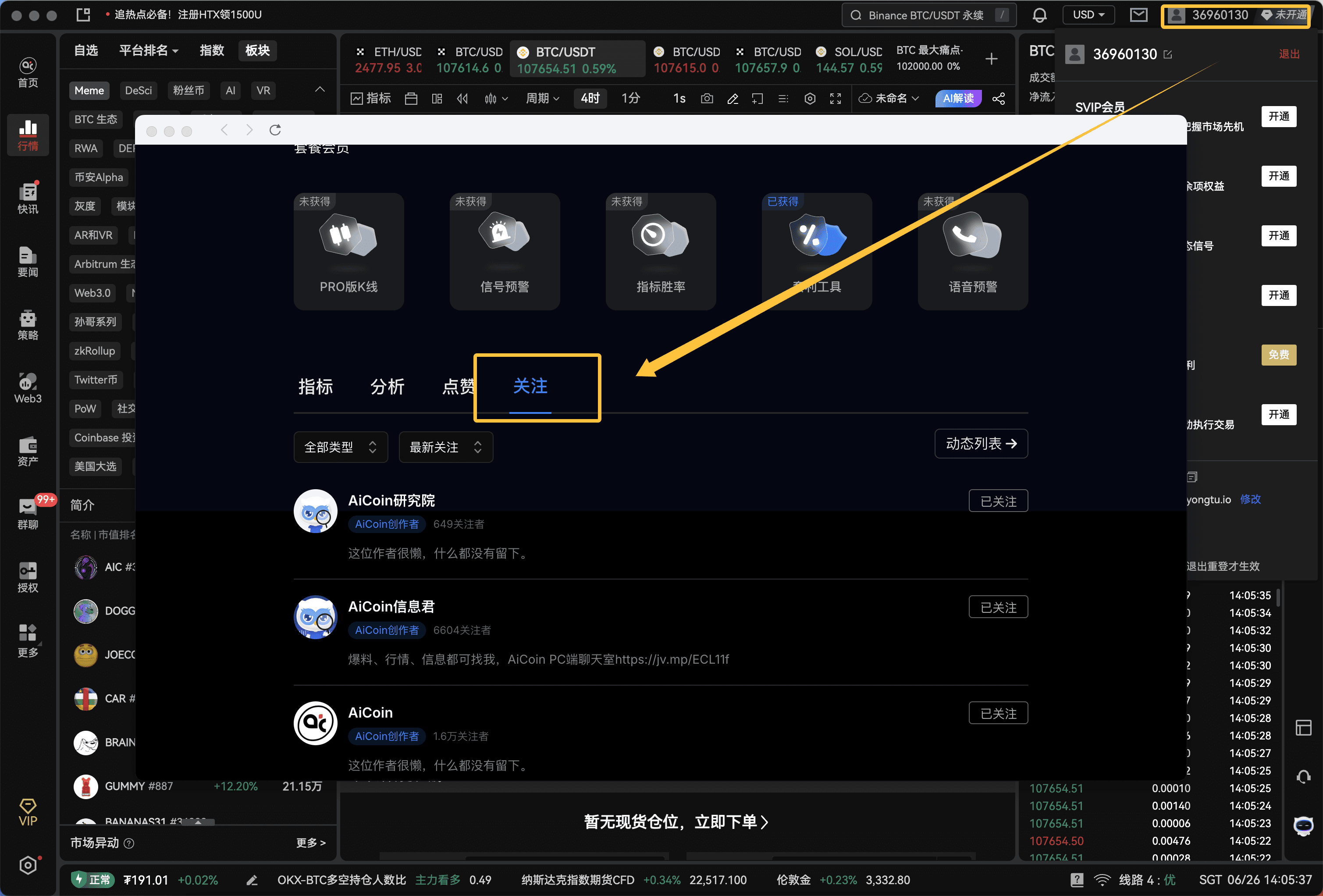Open the 快讯 flash news sidebar icon

coord(27,199)
